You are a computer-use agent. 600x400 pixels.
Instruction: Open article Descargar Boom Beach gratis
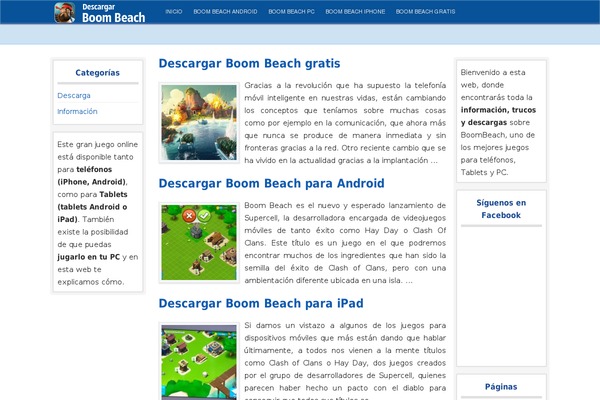point(249,64)
